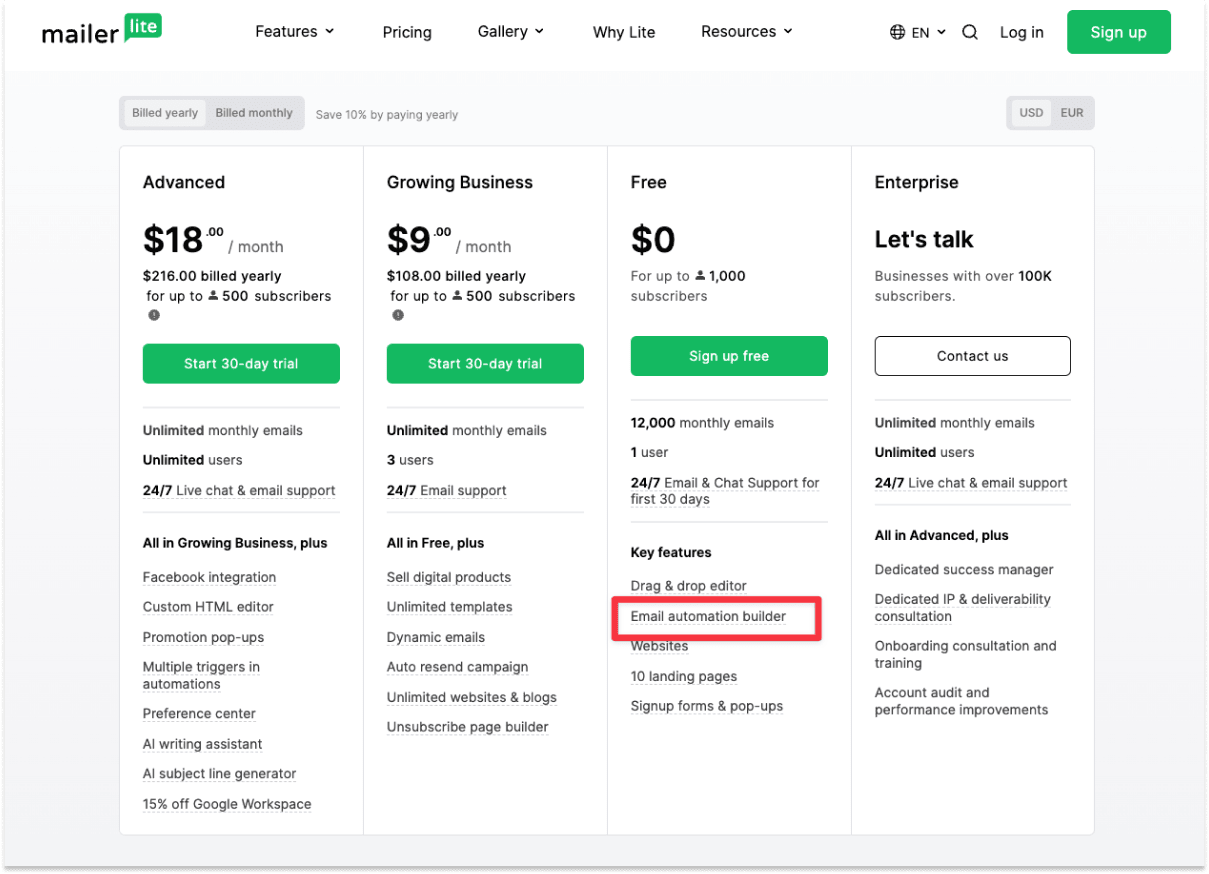Click the globe language icon
This screenshot has width=1209, height=874.
896,31
